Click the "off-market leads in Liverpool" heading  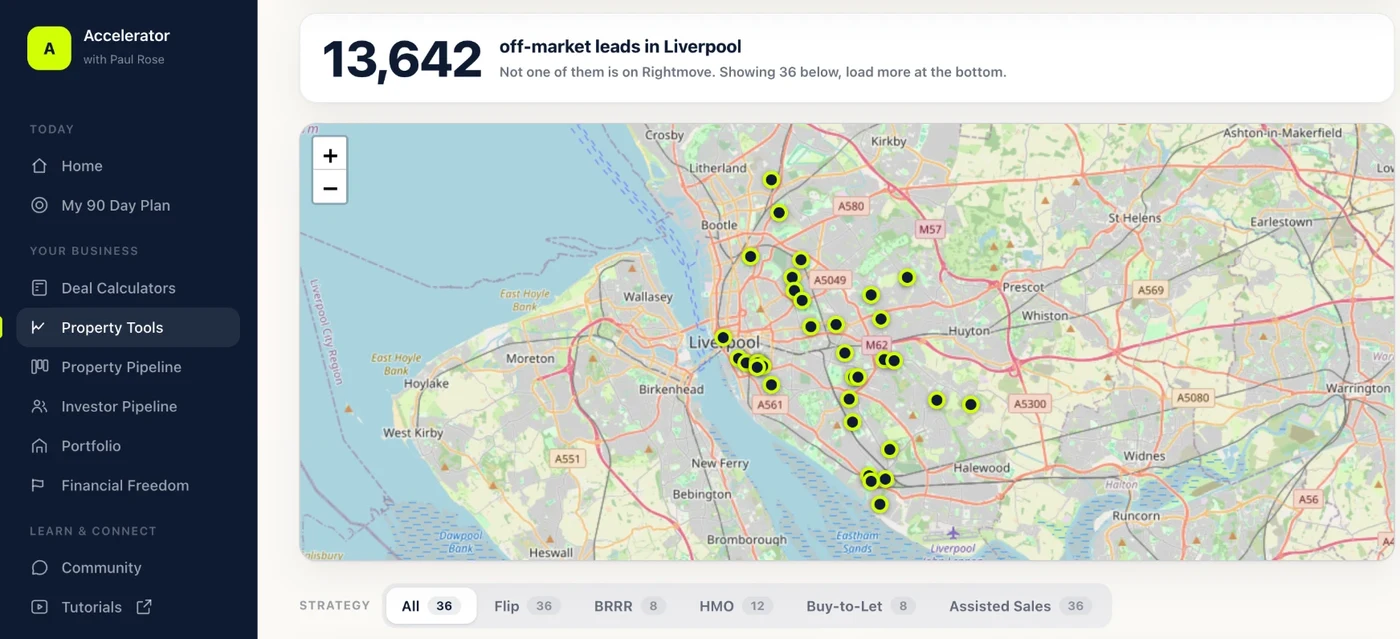pos(620,47)
